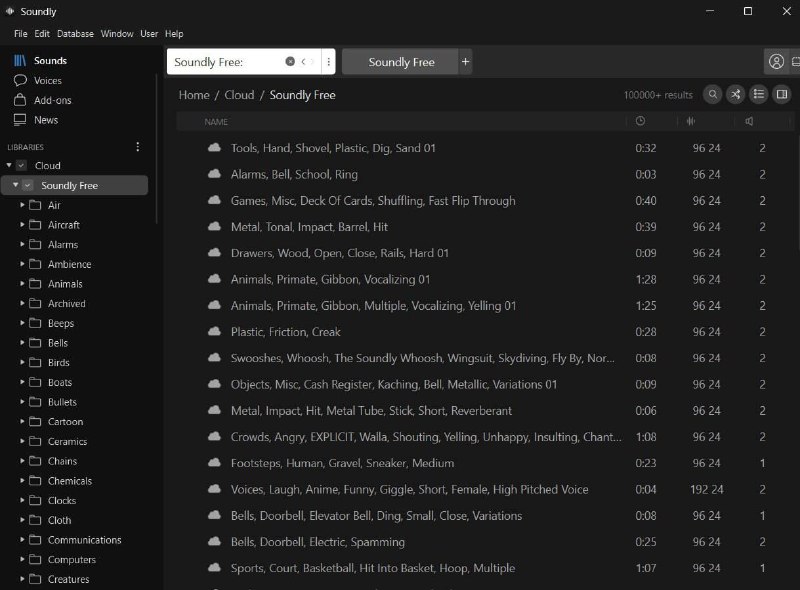Image resolution: width=800 pixels, height=590 pixels.
Task: Select the Archived folder
Action: 67,304
